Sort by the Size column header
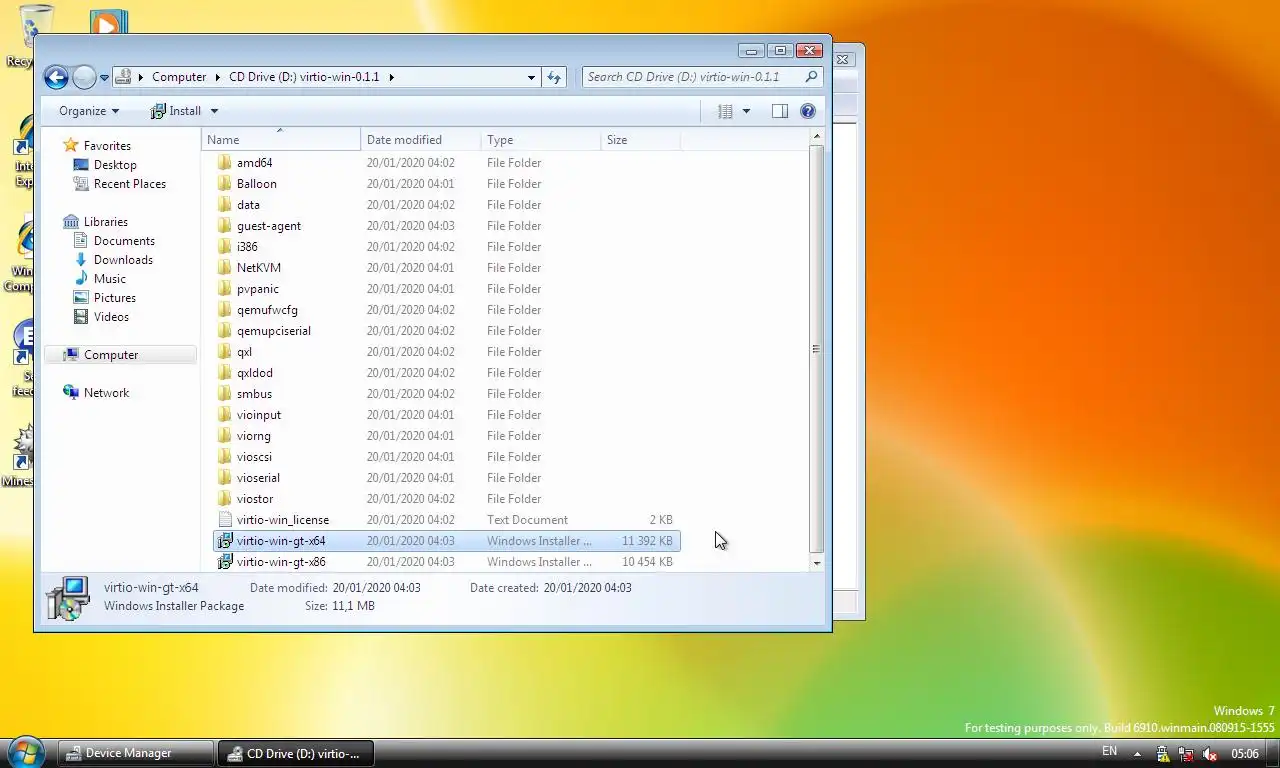Image resolution: width=1280 pixels, height=768 pixels. (641, 140)
